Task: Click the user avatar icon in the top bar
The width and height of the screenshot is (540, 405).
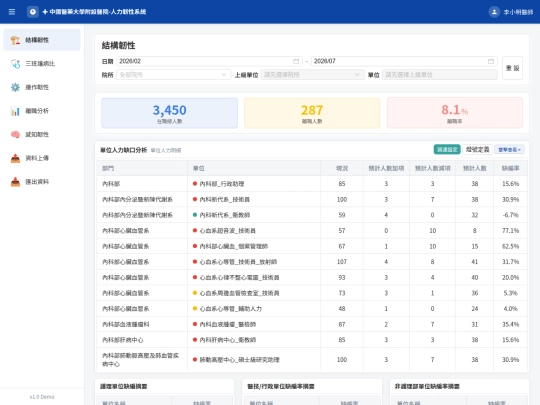Action: 494,12
